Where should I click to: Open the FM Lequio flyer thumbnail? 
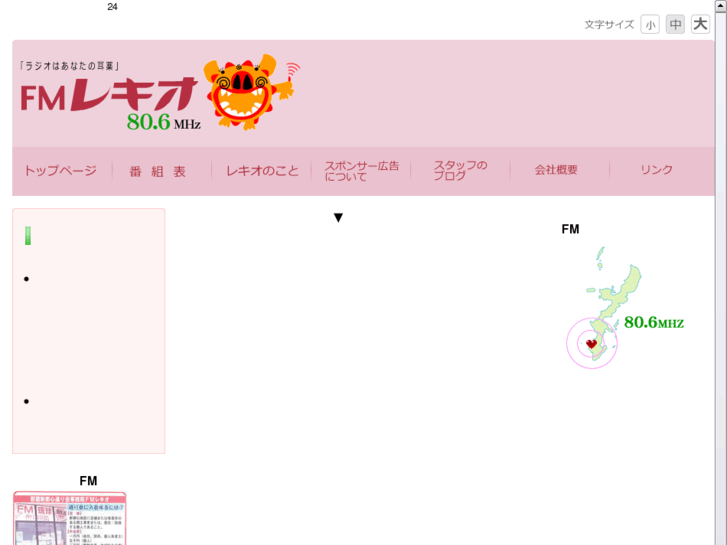pos(70,518)
